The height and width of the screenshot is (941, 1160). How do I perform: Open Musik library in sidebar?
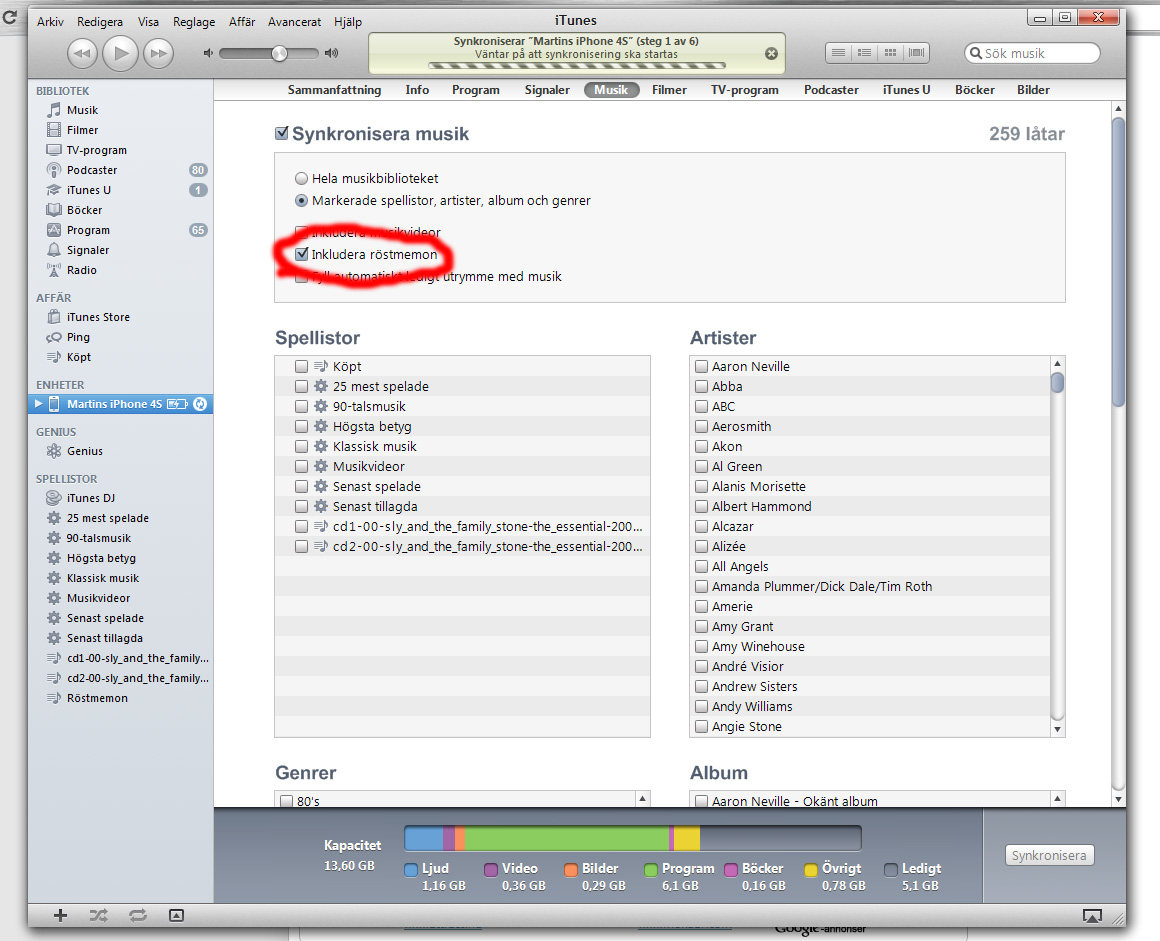tap(82, 110)
